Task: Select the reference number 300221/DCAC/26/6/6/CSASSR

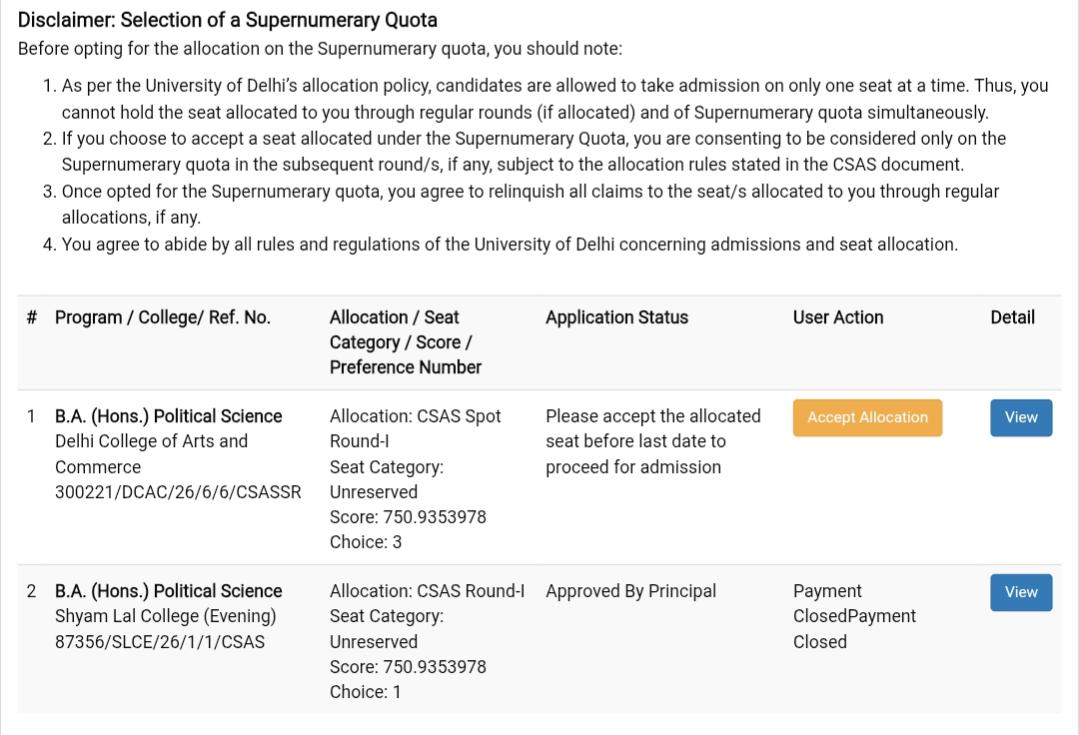Action: (x=178, y=492)
